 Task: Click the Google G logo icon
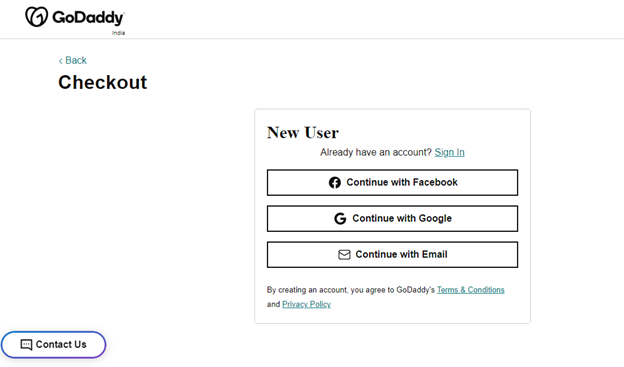[340, 219]
